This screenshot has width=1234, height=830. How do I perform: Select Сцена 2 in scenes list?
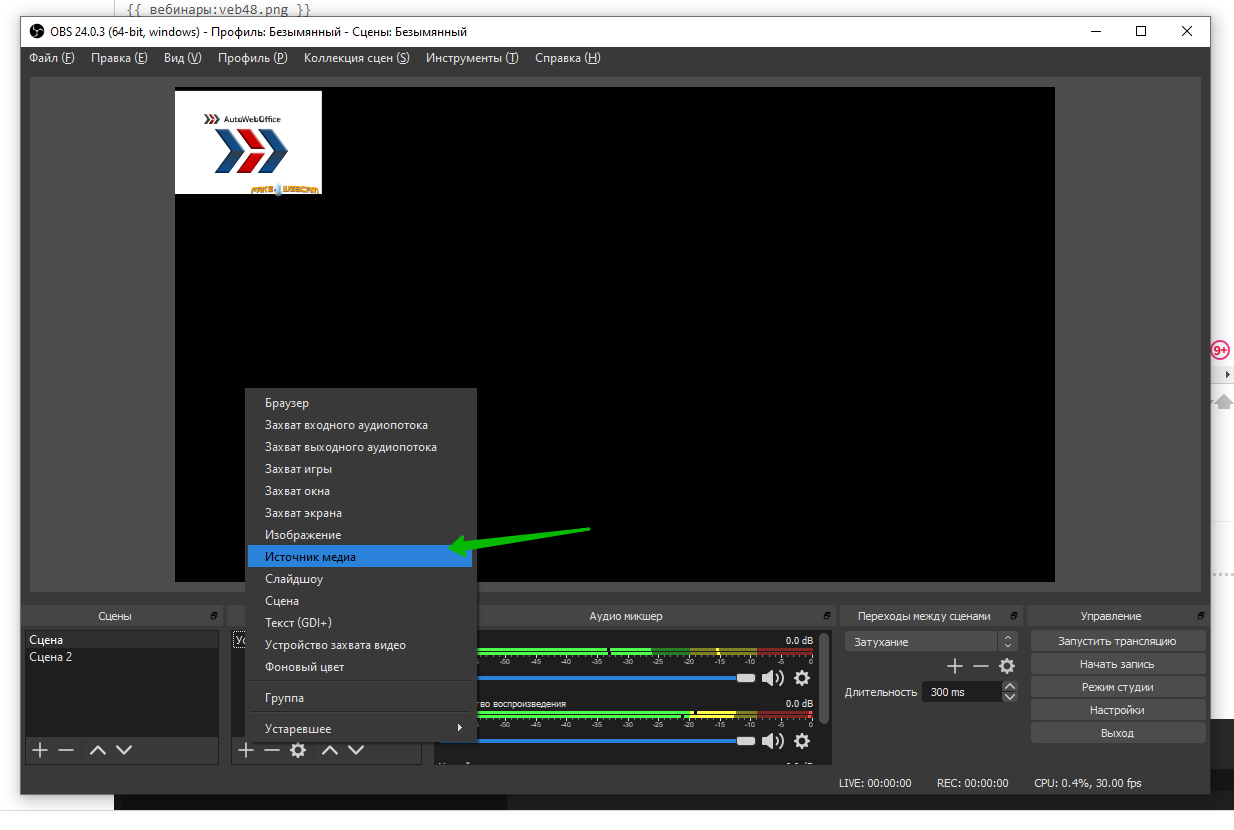pyautogui.click(x=51, y=657)
